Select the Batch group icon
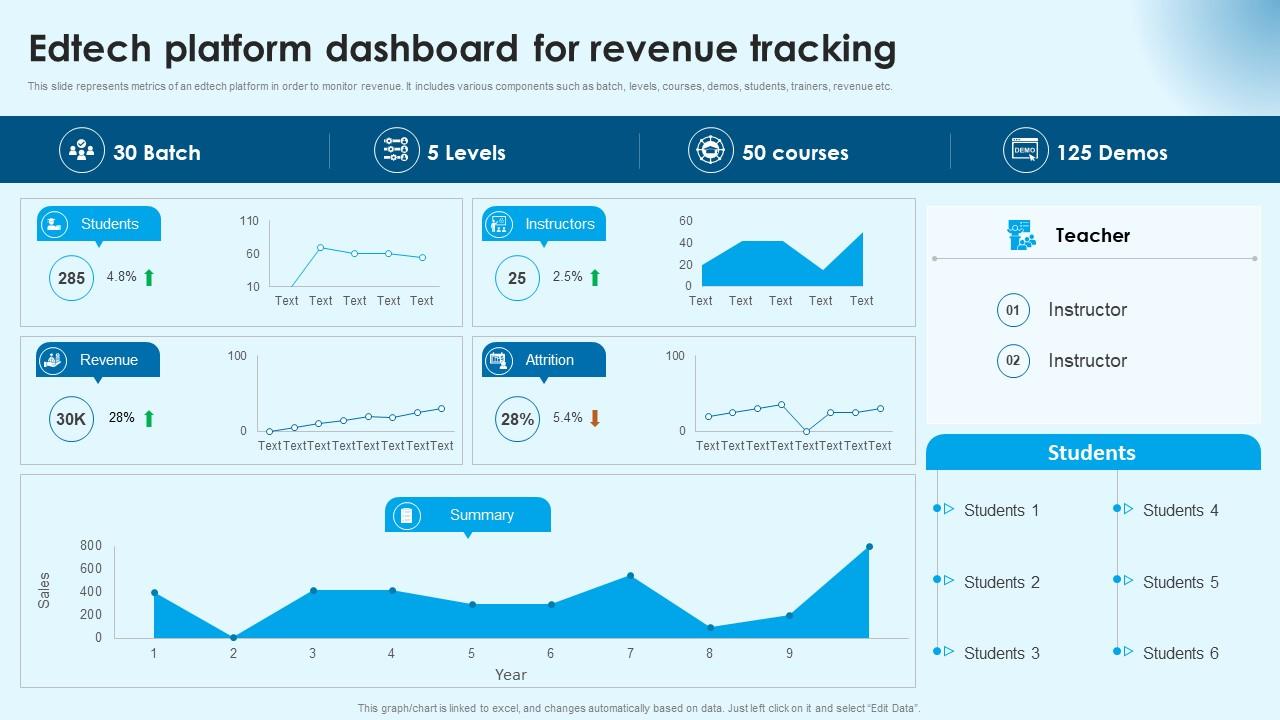The image size is (1280, 720). pyautogui.click(x=83, y=151)
